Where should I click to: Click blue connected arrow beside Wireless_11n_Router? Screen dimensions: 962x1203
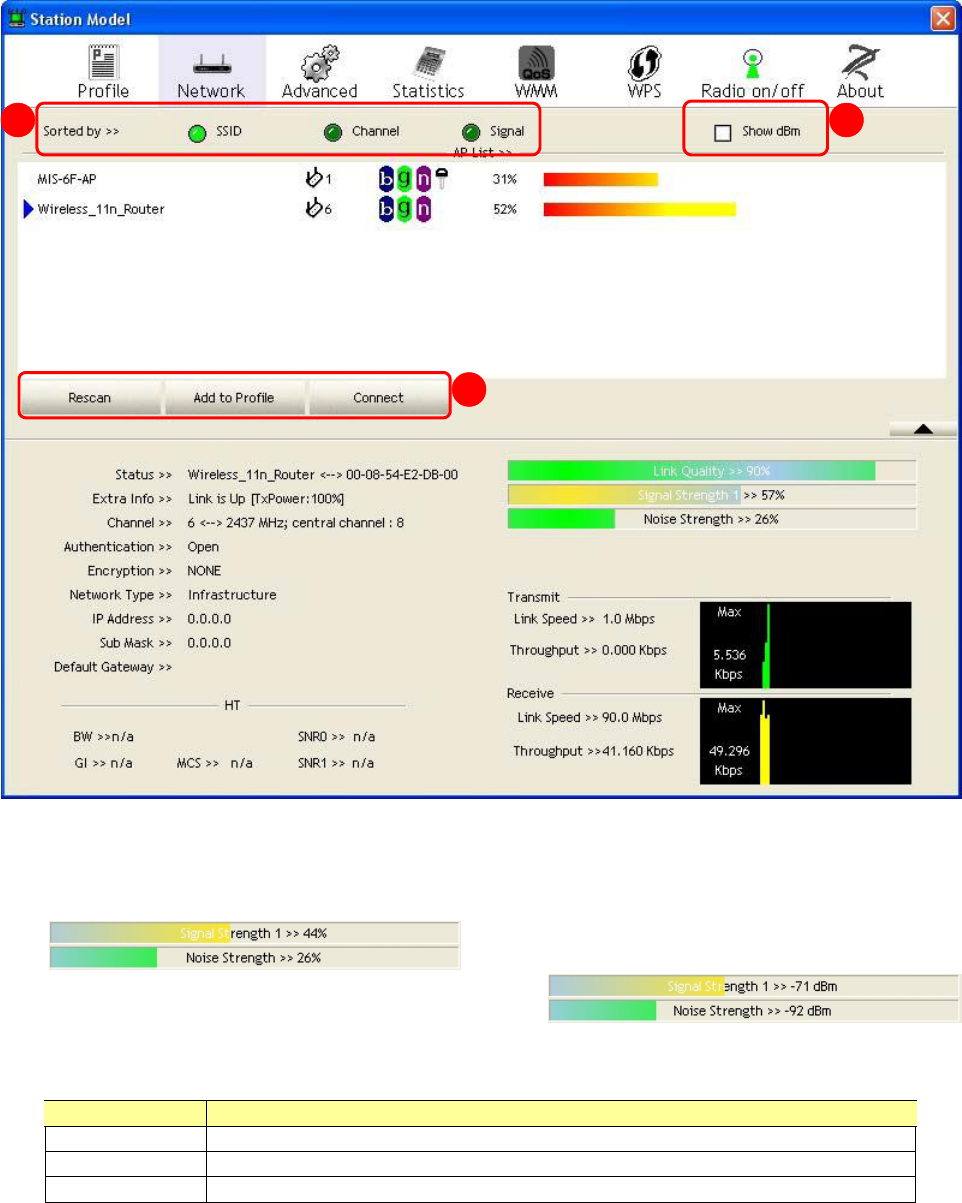coord(28,209)
